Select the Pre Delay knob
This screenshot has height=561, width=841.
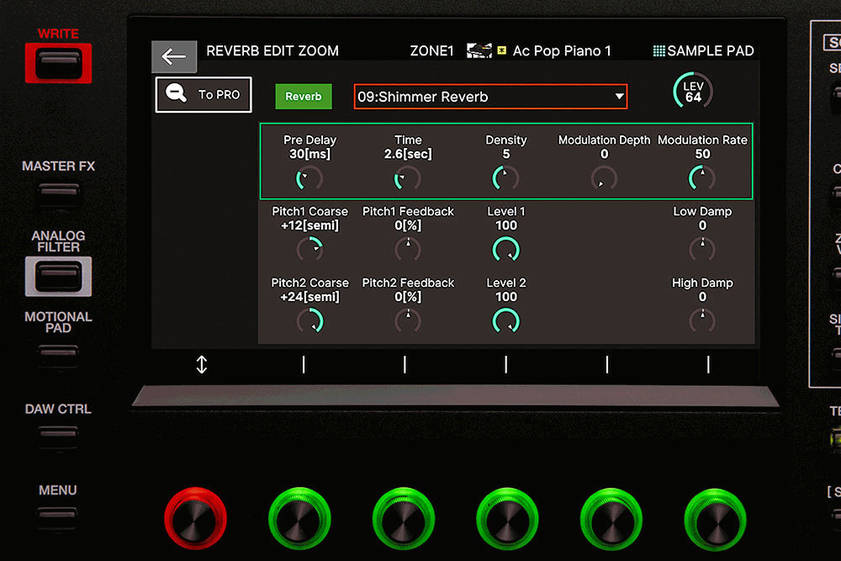click(x=308, y=179)
